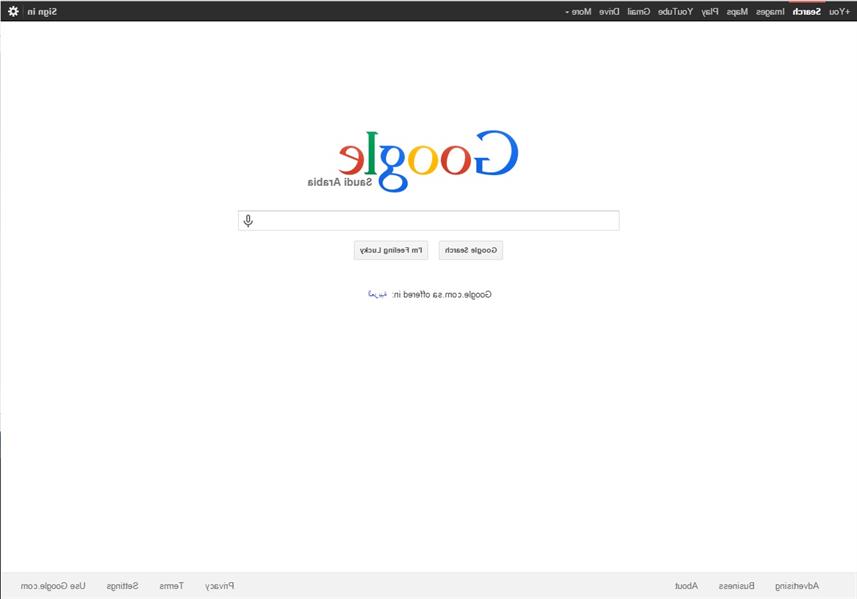Viewport: 857px width, 599px height.
Task: Open Images from the top bar
Action: point(770,11)
